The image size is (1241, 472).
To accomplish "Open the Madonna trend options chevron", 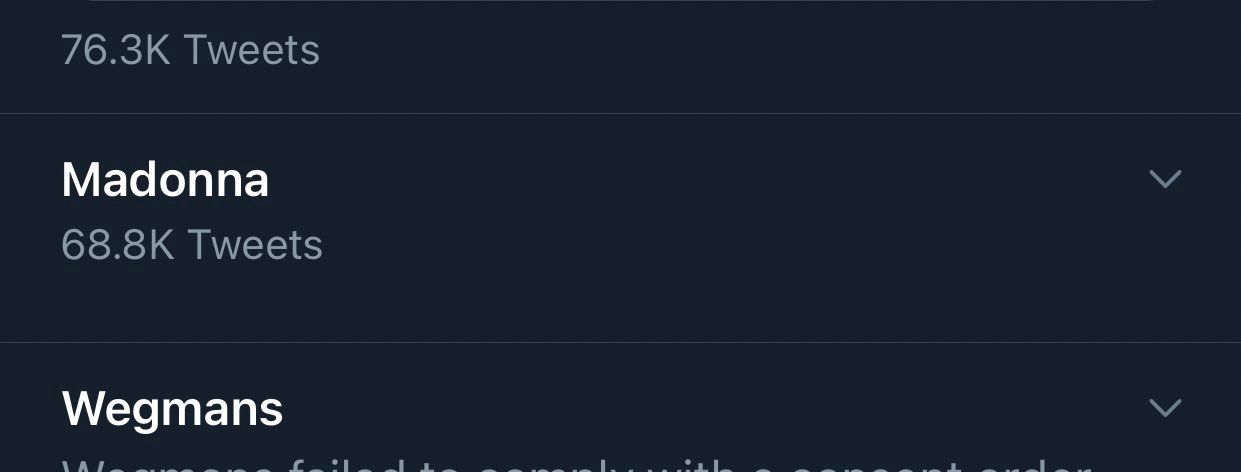I will tap(1165, 180).
